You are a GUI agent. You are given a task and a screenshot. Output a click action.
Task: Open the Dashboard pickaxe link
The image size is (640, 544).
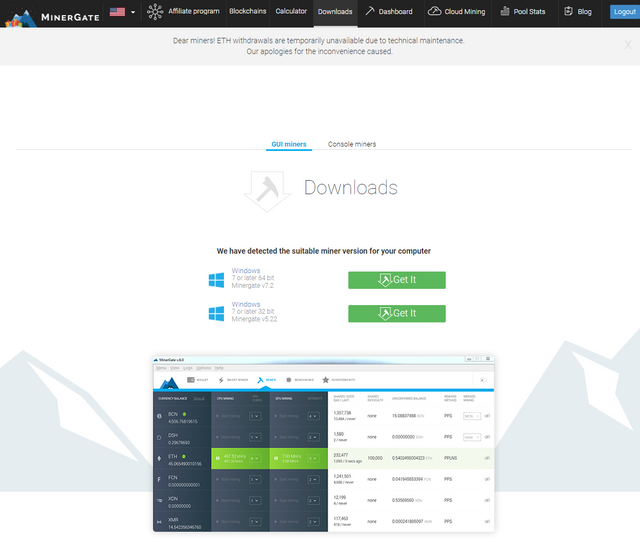(389, 11)
